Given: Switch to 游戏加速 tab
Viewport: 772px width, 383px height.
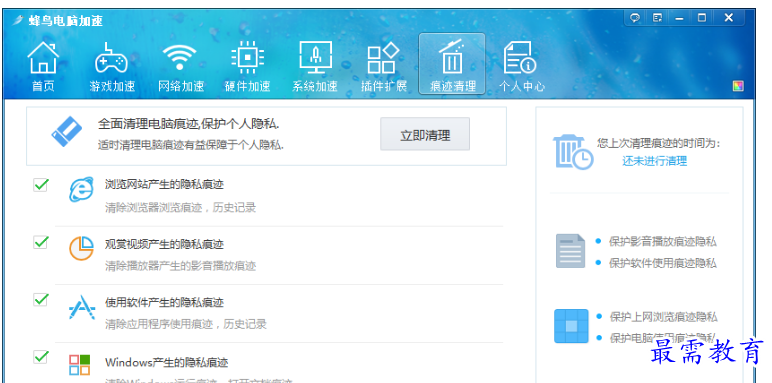Looking at the screenshot, I should (x=112, y=67).
